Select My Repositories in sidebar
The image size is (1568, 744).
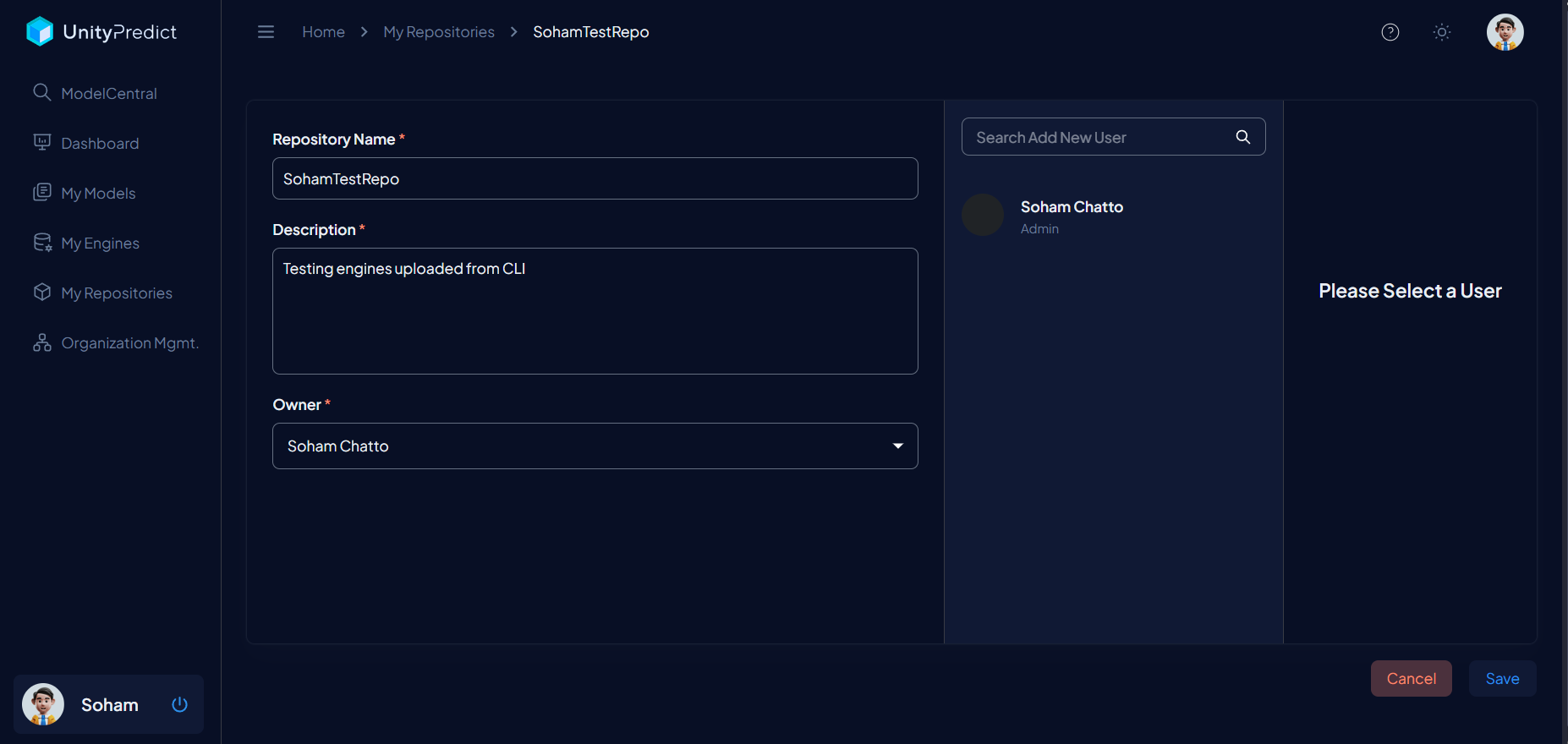point(116,293)
